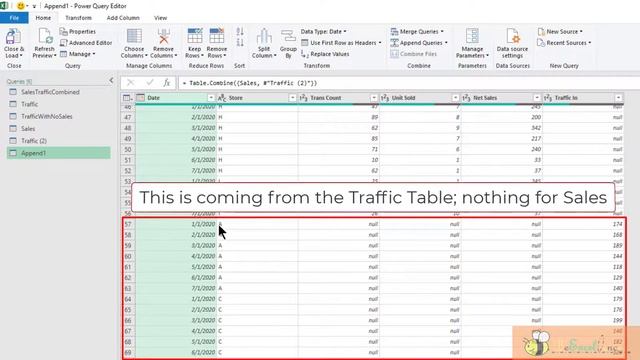Switch to the Home tab
640x360 pixels.
click(43, 18)
